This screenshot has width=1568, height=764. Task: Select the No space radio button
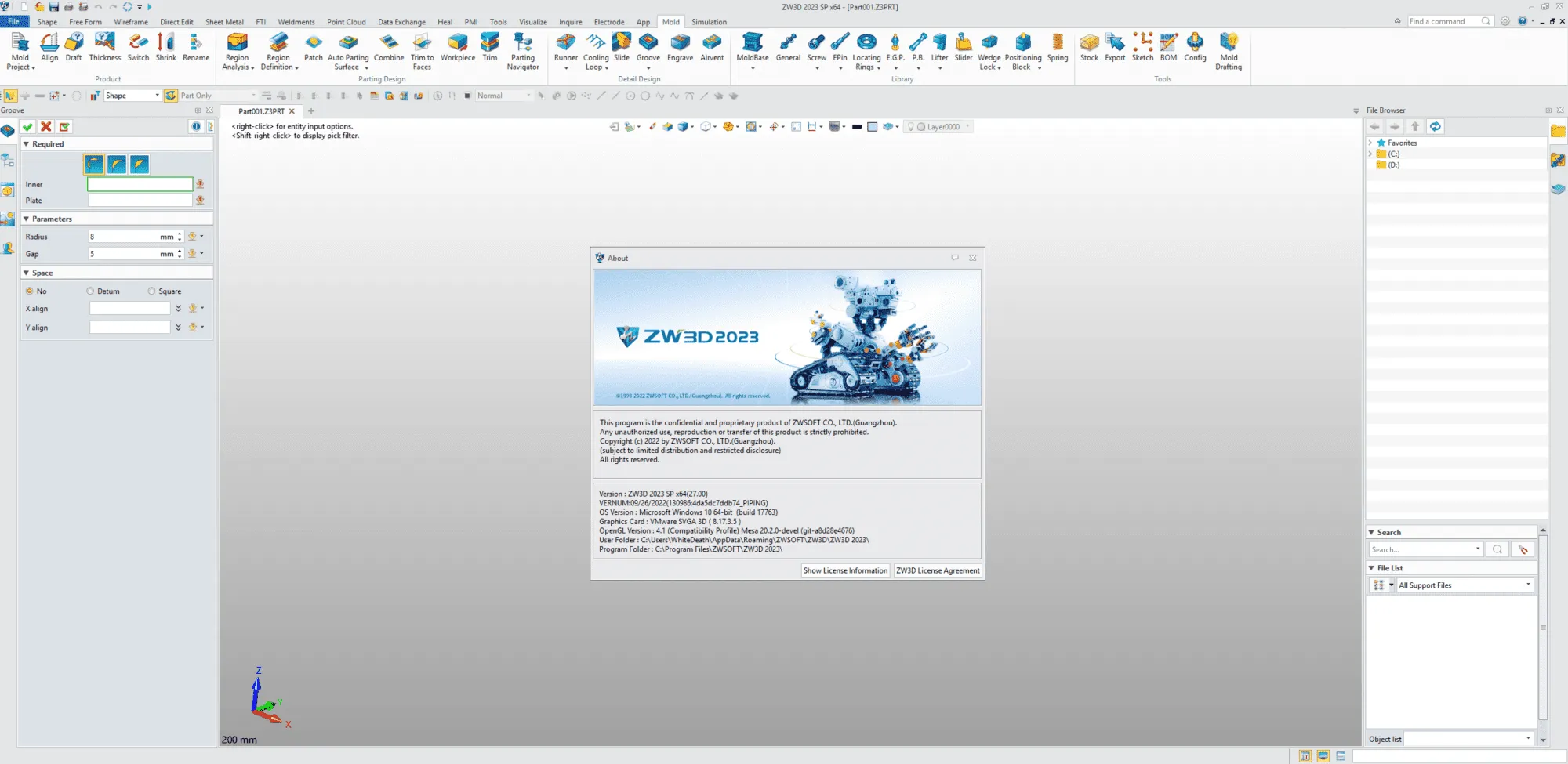point(30,291)
